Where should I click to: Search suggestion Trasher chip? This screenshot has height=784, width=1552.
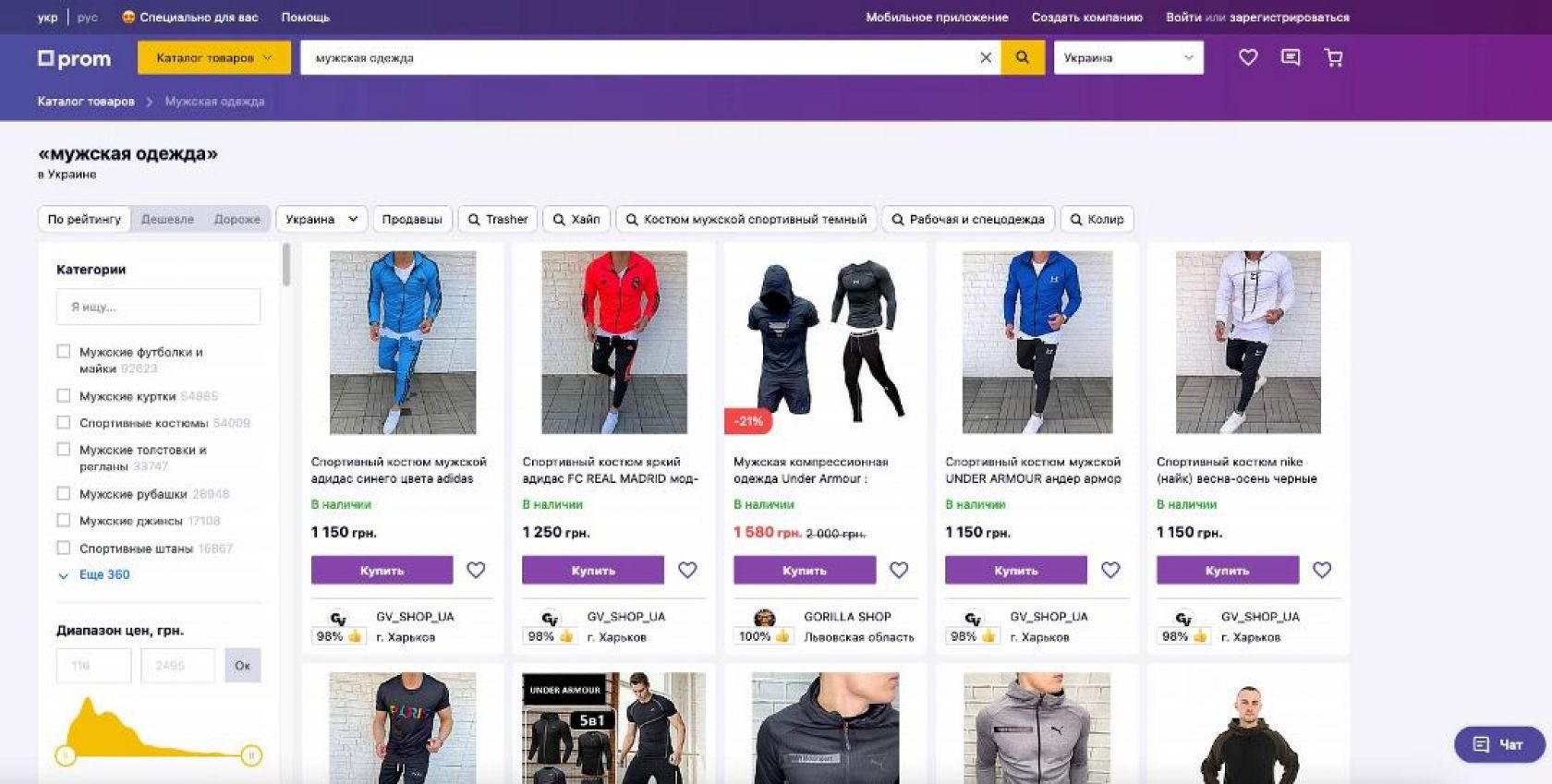[x=497, y=219]
